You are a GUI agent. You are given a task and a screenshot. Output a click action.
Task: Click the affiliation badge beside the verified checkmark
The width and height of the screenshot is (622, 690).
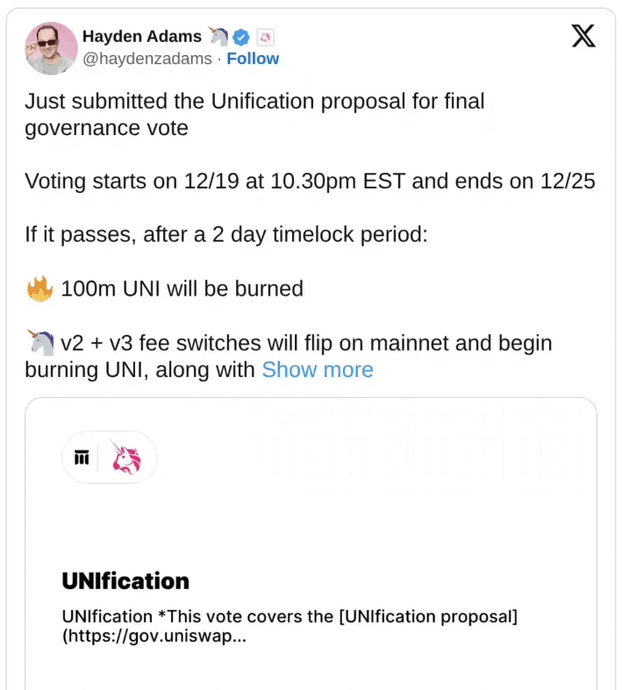pos(265,37)
